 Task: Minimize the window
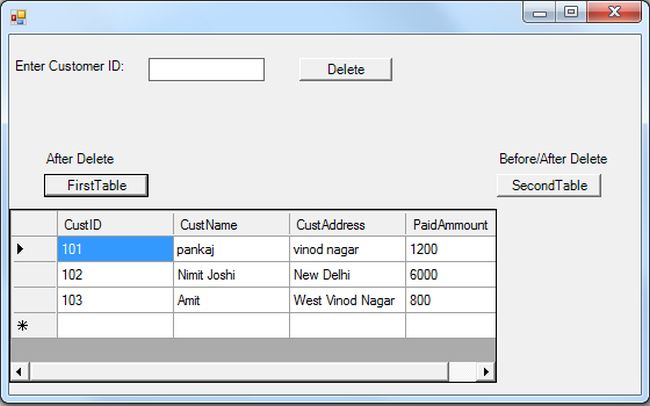539,12
